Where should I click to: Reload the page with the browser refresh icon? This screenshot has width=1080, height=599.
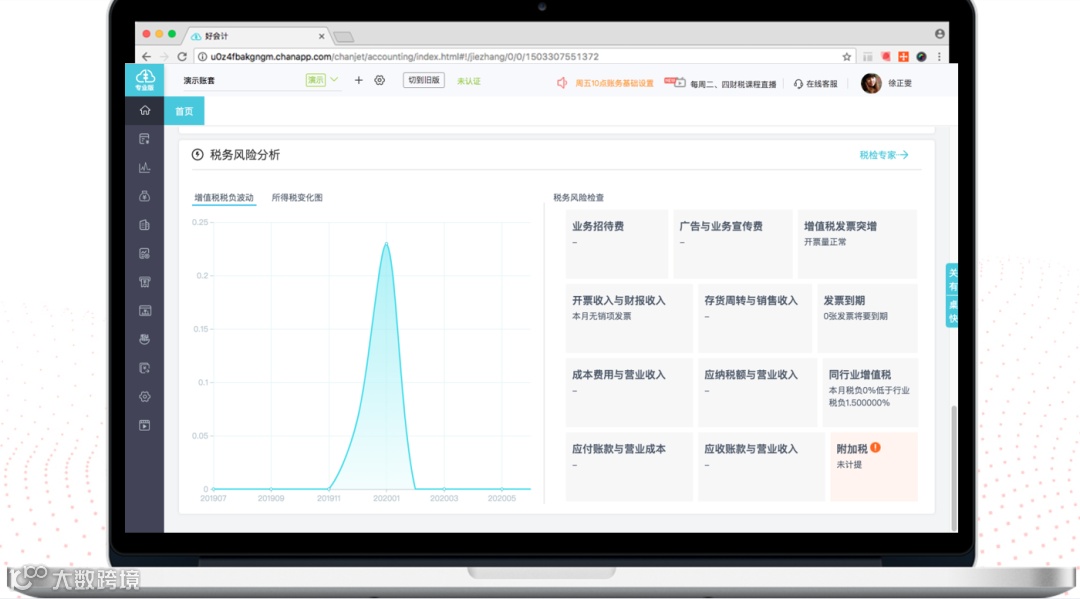point(182,56)
